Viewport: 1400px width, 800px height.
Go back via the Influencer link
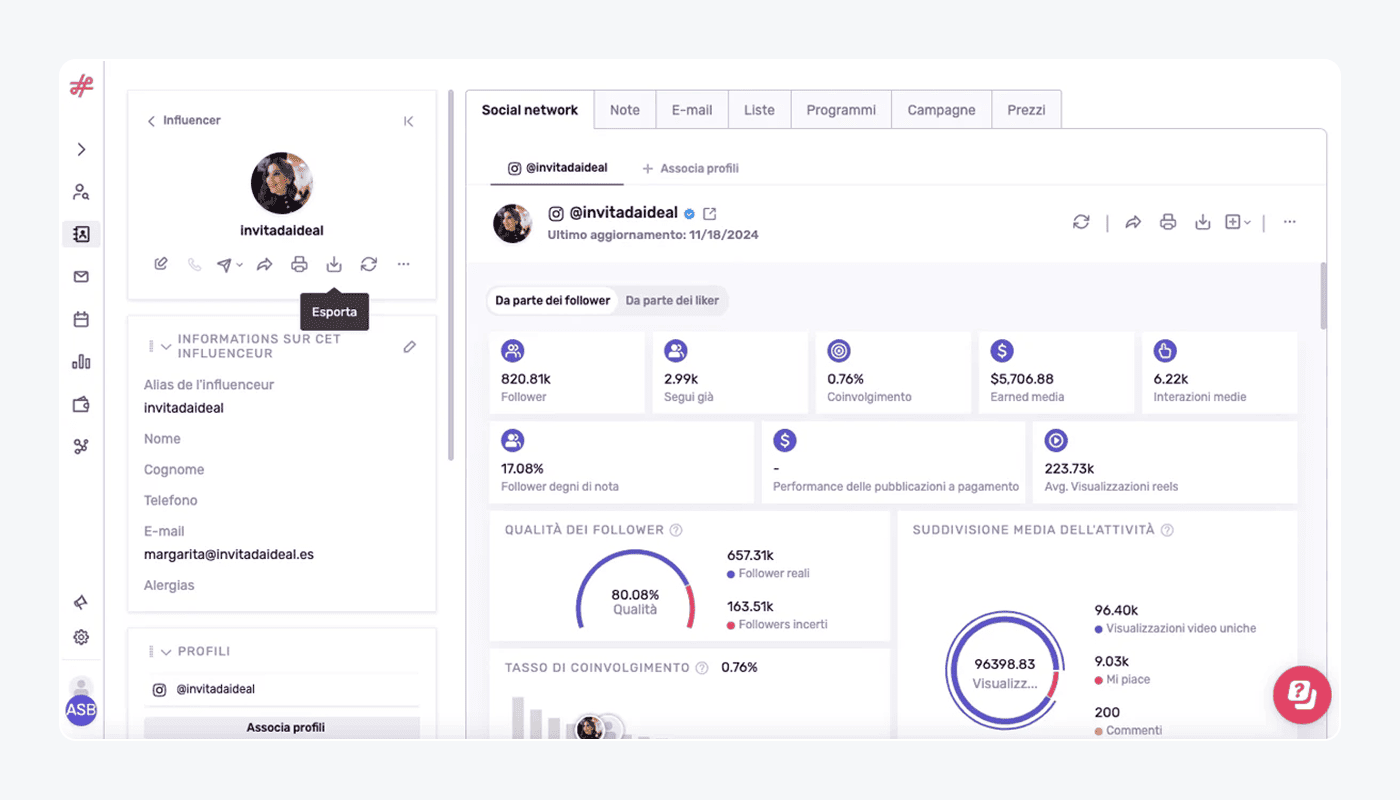[x=184, y=121]
